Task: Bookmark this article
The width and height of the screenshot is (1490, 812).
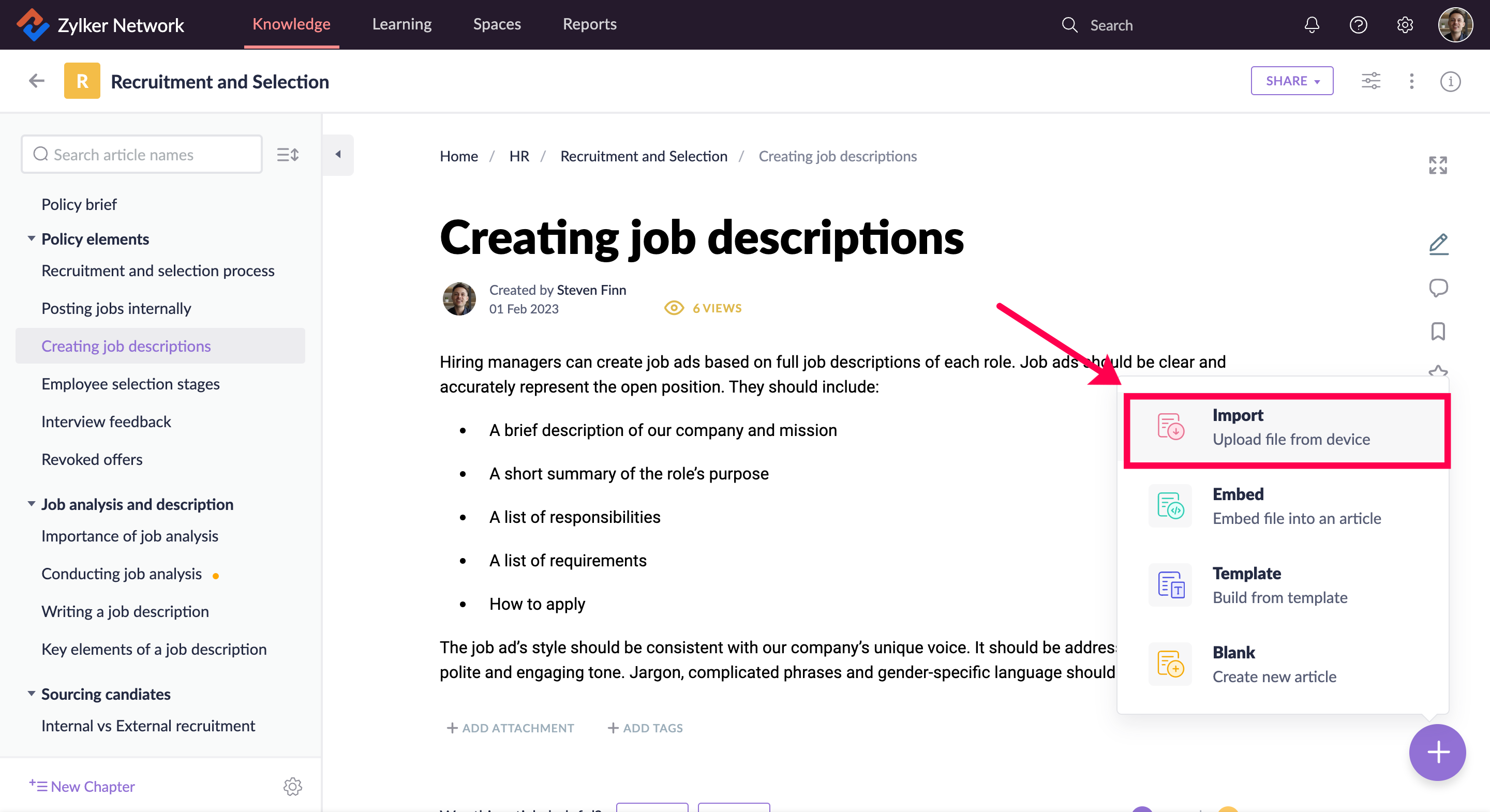Action: pyautogui.click(x=1438, y=332)
